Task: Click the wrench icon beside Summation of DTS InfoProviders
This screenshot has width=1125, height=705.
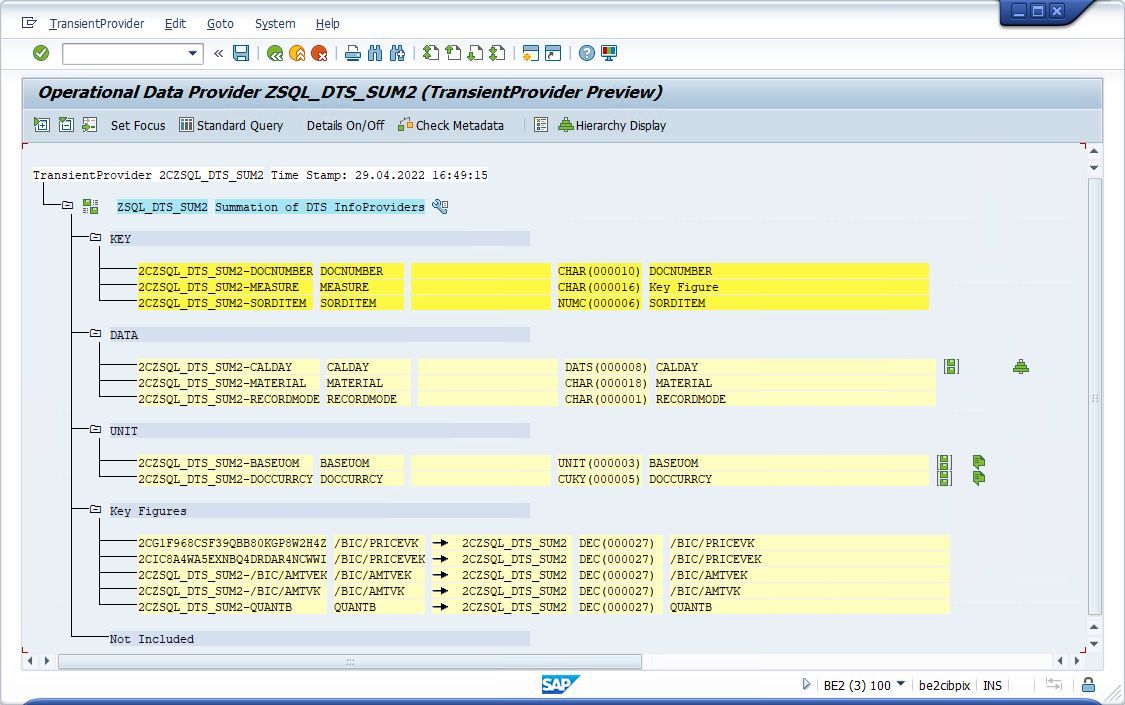Action: point(440,207)
